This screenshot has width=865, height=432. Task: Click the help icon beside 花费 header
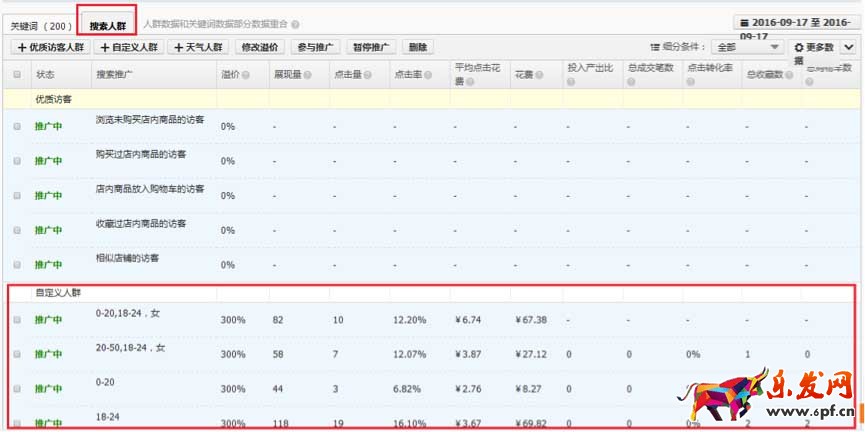pos(538,76)
